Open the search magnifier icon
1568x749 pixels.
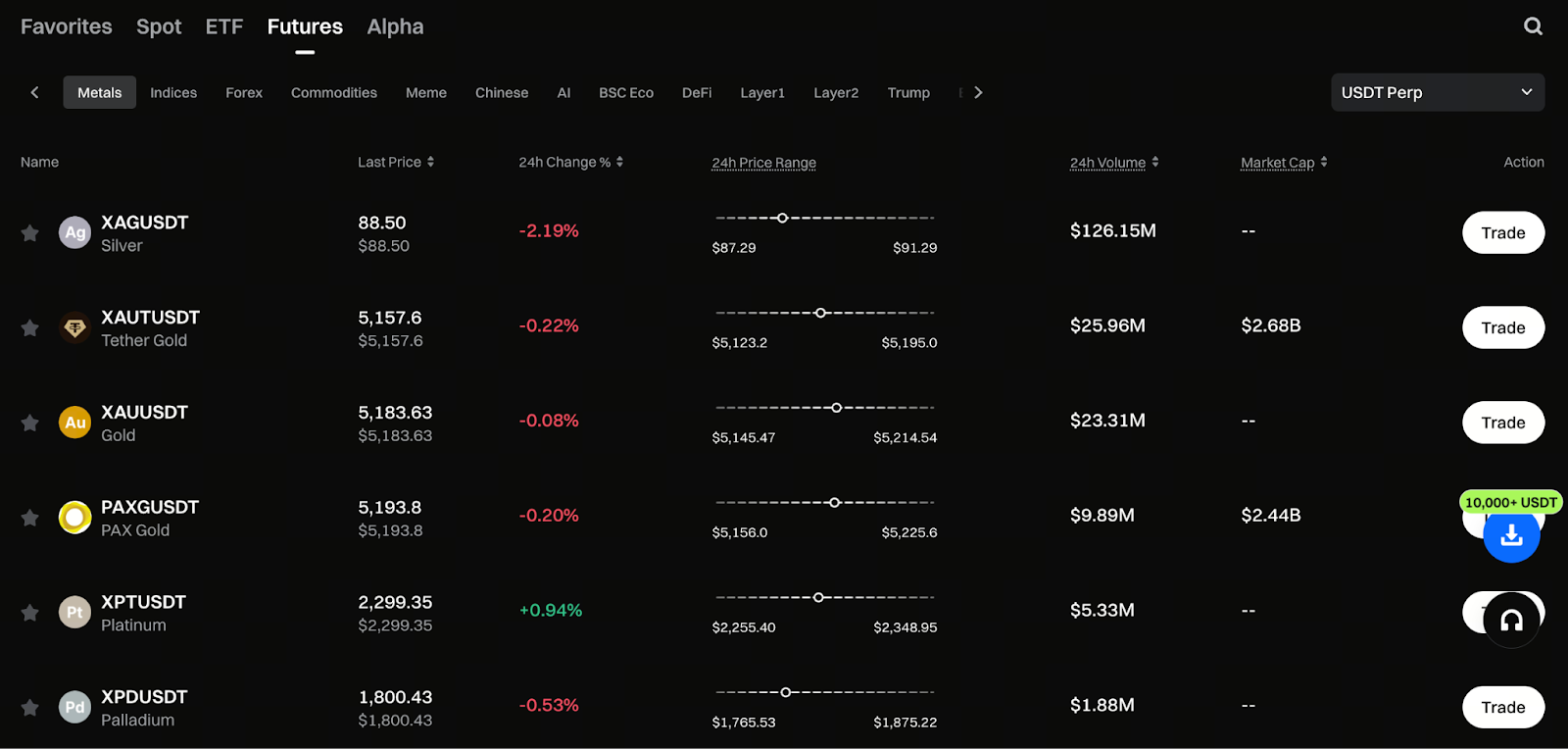[x=1533, y=26]
